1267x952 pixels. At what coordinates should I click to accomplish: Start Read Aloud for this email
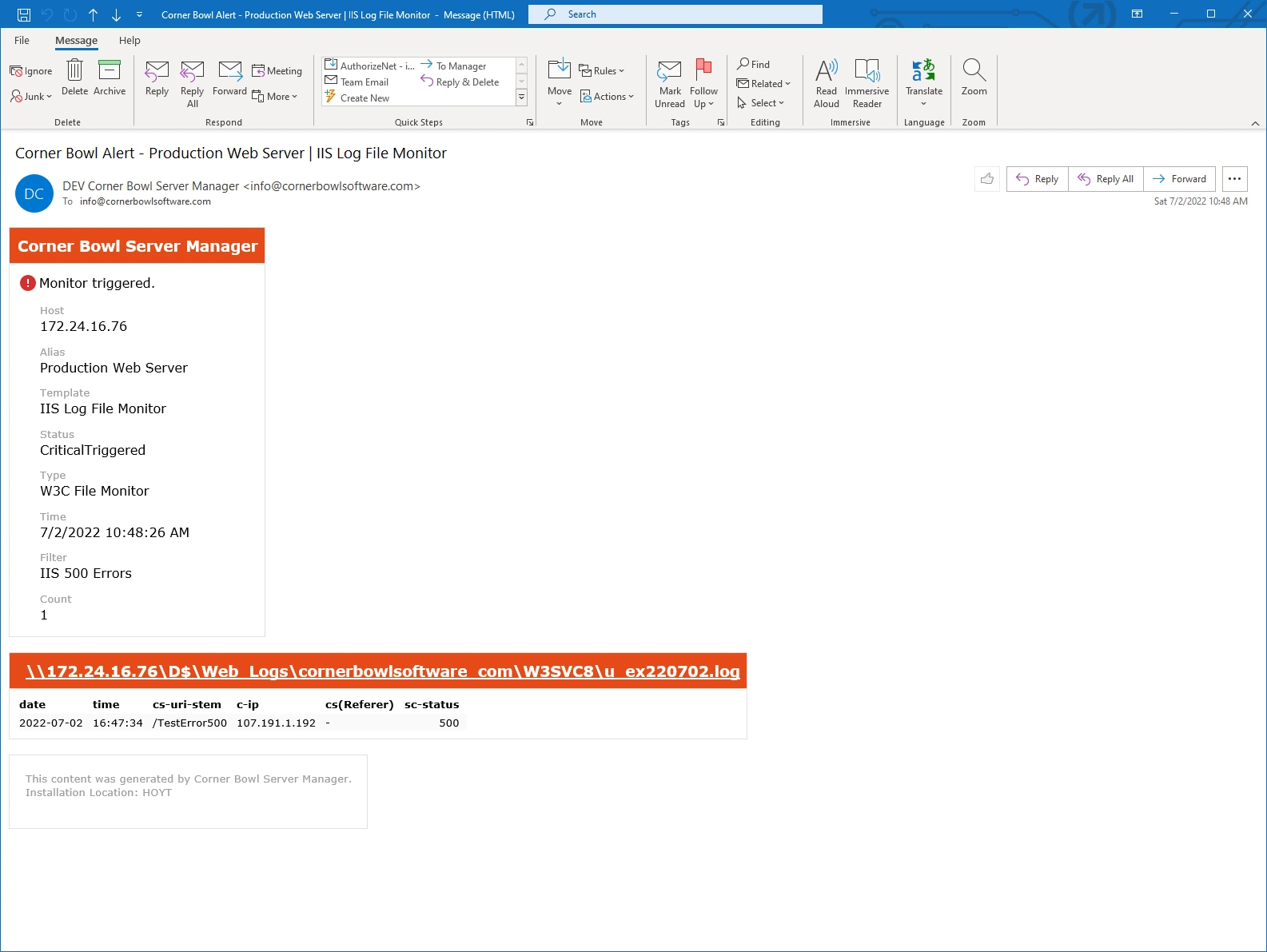[826, 71]
